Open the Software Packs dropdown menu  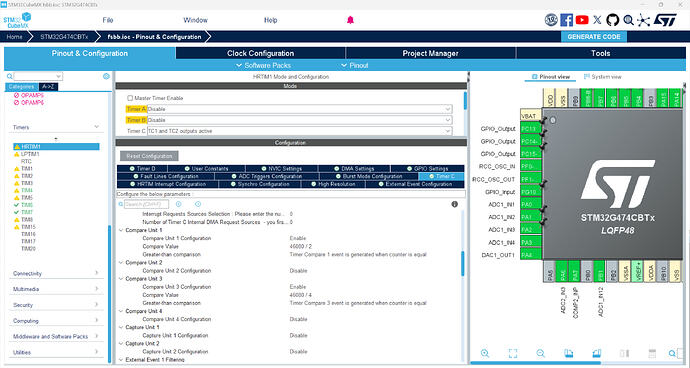tap(264, 65)
